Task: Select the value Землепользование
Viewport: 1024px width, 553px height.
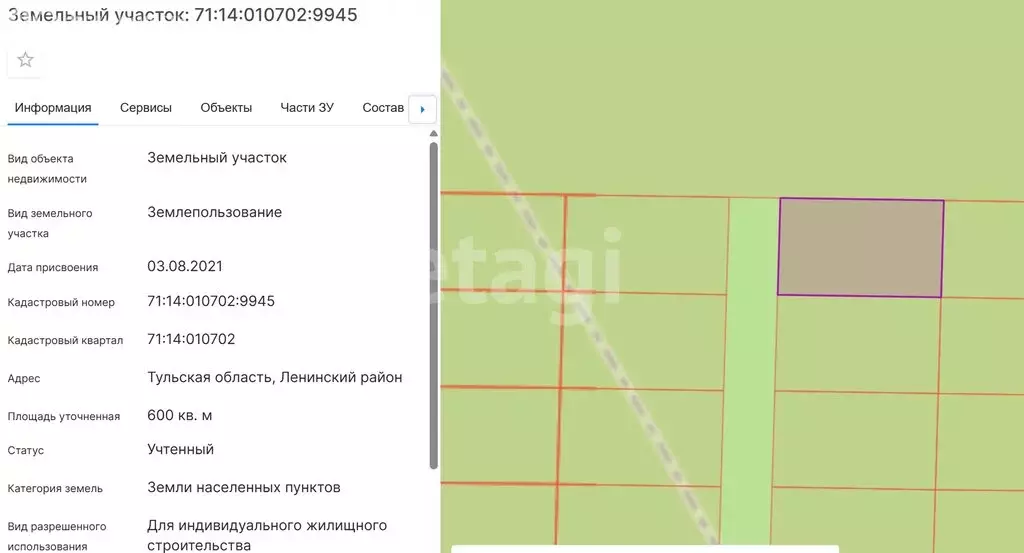Action: point(214,212)
